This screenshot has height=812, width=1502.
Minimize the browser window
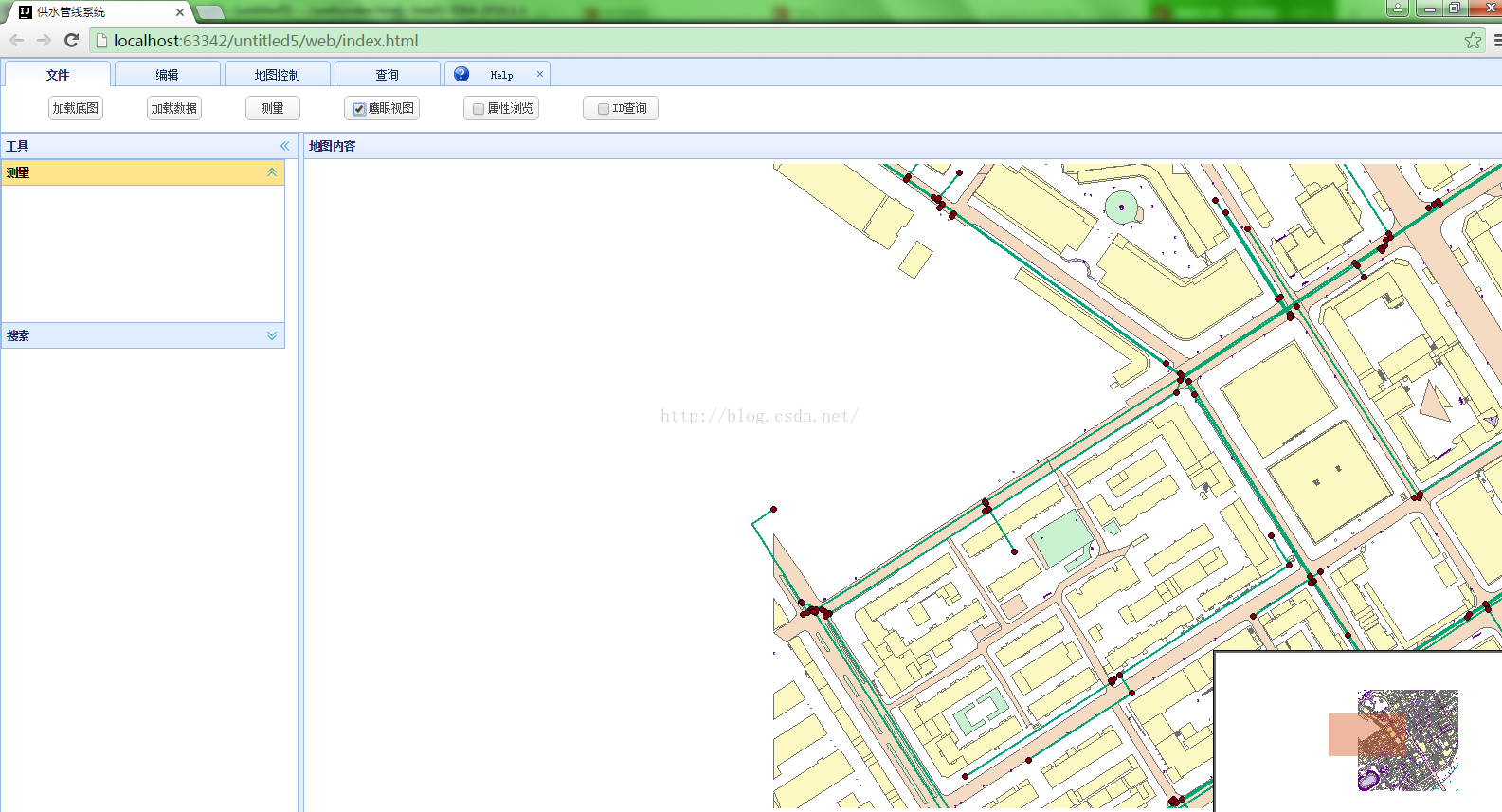[x=1429, y=9]
